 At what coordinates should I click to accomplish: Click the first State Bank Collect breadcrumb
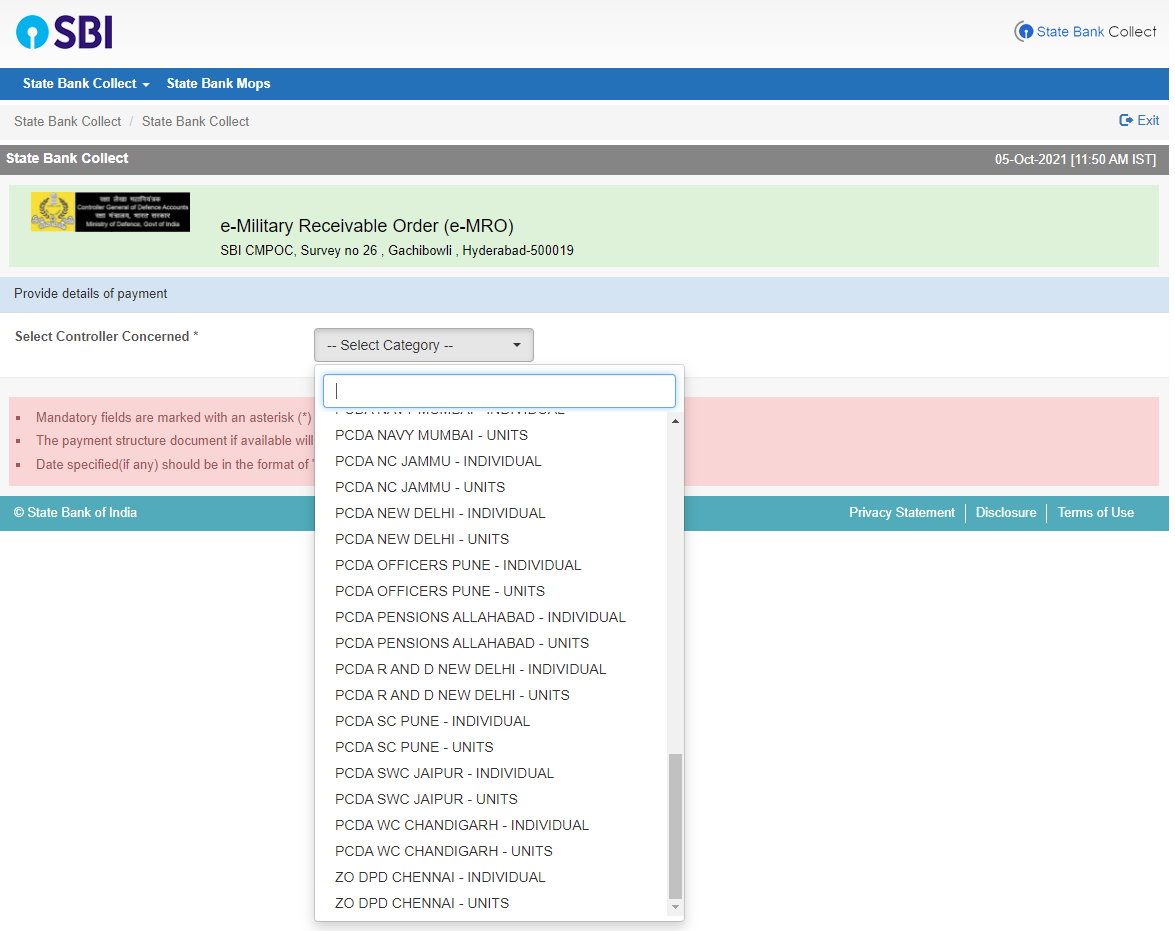[x=67, y=121]
